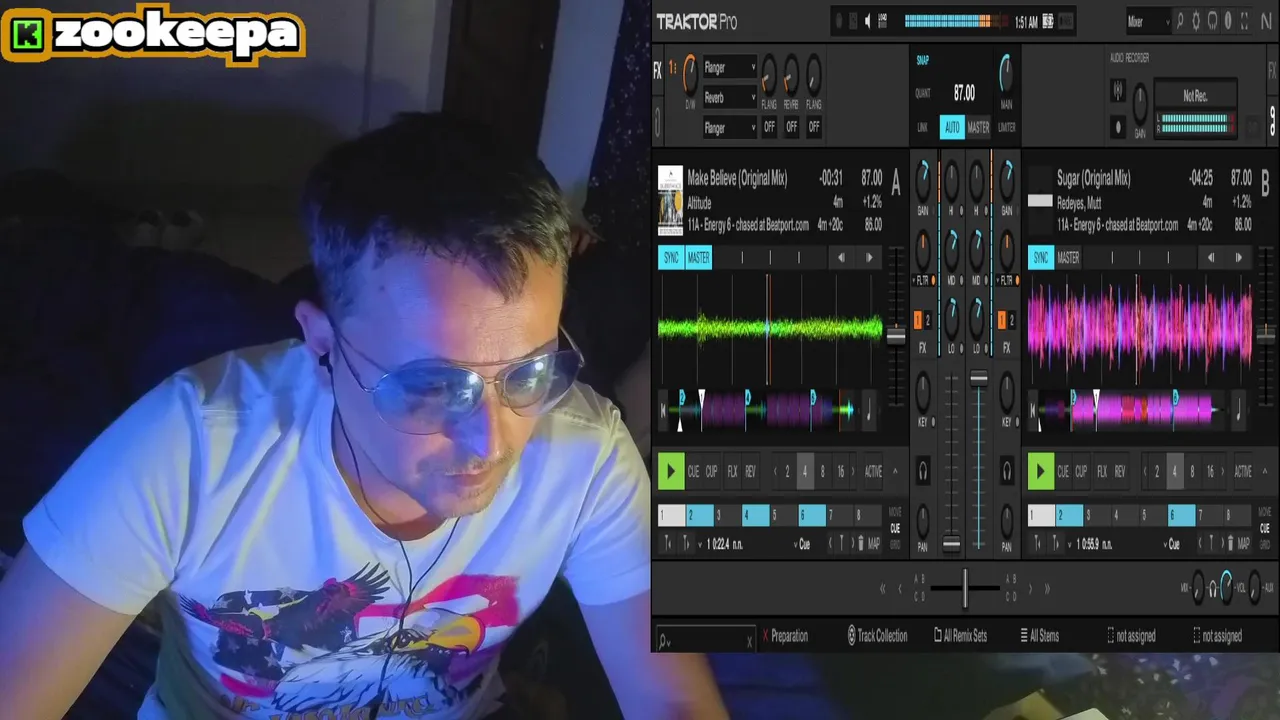Open Track Collection favorite
Image resolution: width=1280 pixels, height=720 pixels.
point(877,636)
